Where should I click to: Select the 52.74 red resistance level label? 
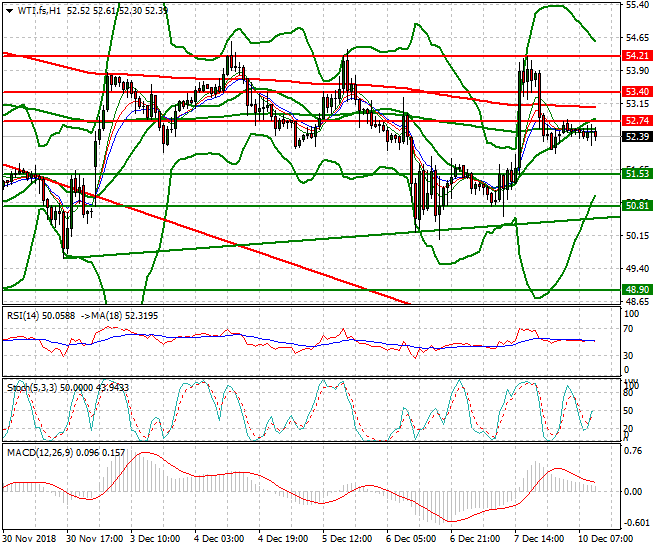tap(637, 121)
